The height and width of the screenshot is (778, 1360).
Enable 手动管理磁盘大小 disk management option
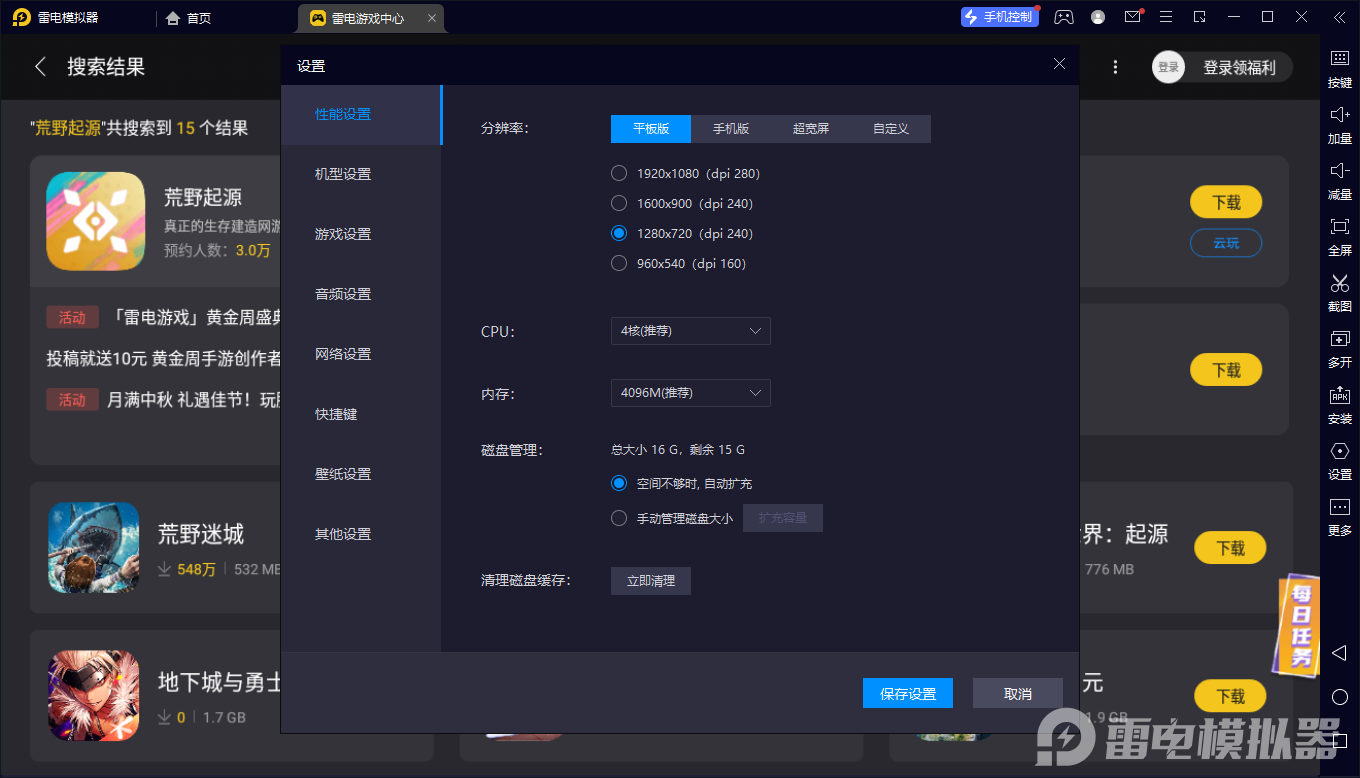point(618,518)
